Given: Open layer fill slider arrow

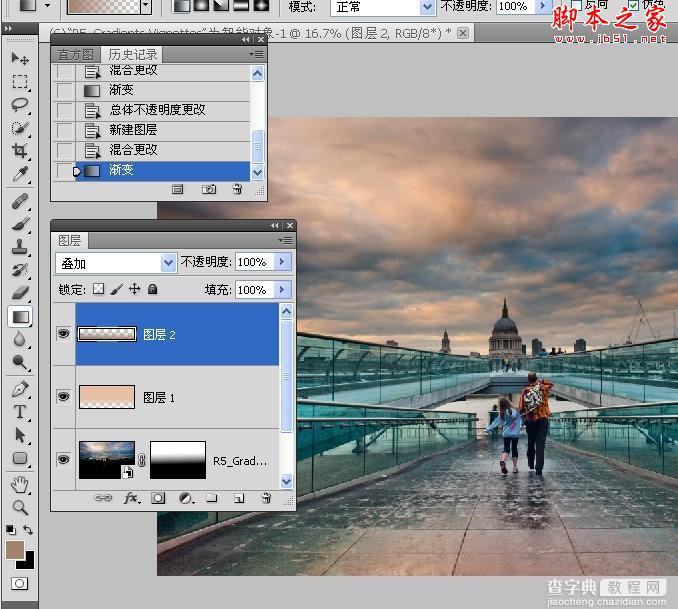Looking at the screenshot, I should click(282, 289).
